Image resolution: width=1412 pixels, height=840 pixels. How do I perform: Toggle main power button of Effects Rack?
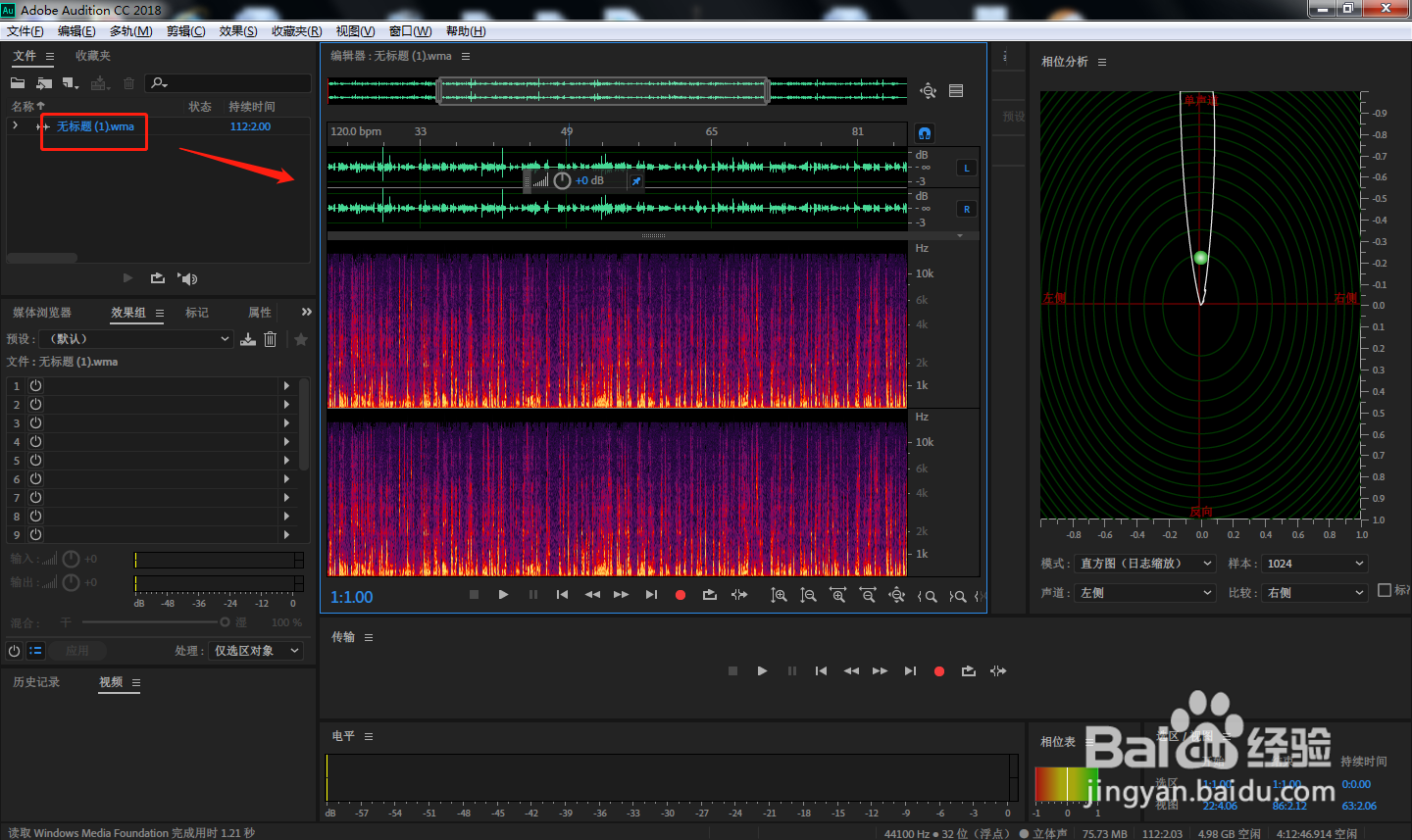click(x=14, y=651)
